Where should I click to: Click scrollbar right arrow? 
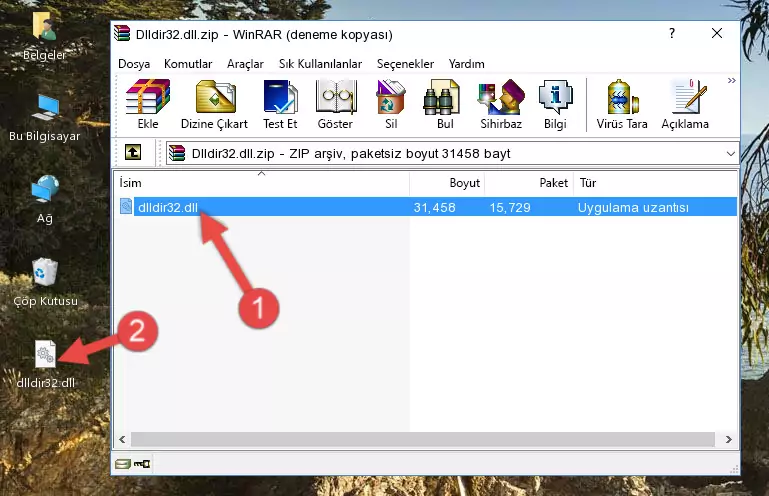[728, 440]
